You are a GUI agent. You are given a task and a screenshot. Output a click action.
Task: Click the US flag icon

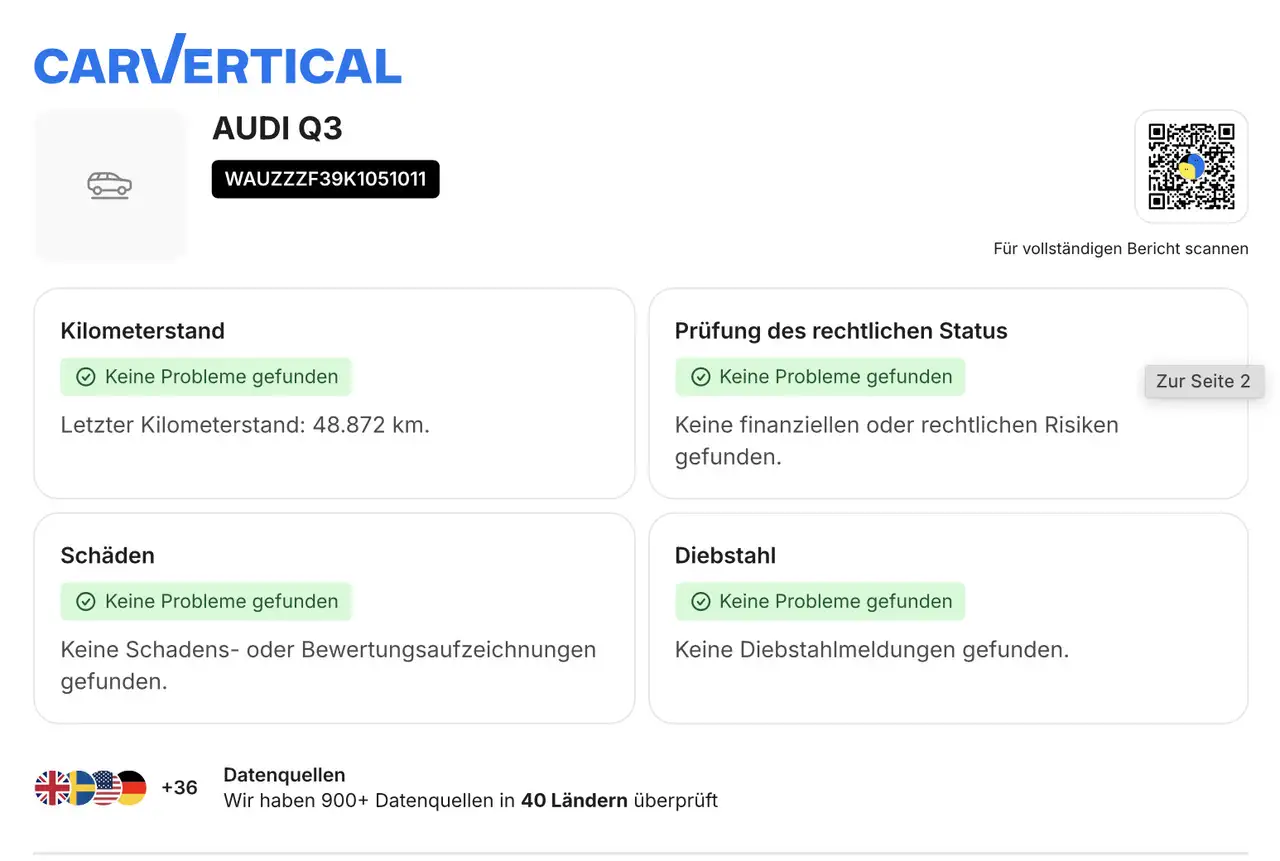[105, 788]
